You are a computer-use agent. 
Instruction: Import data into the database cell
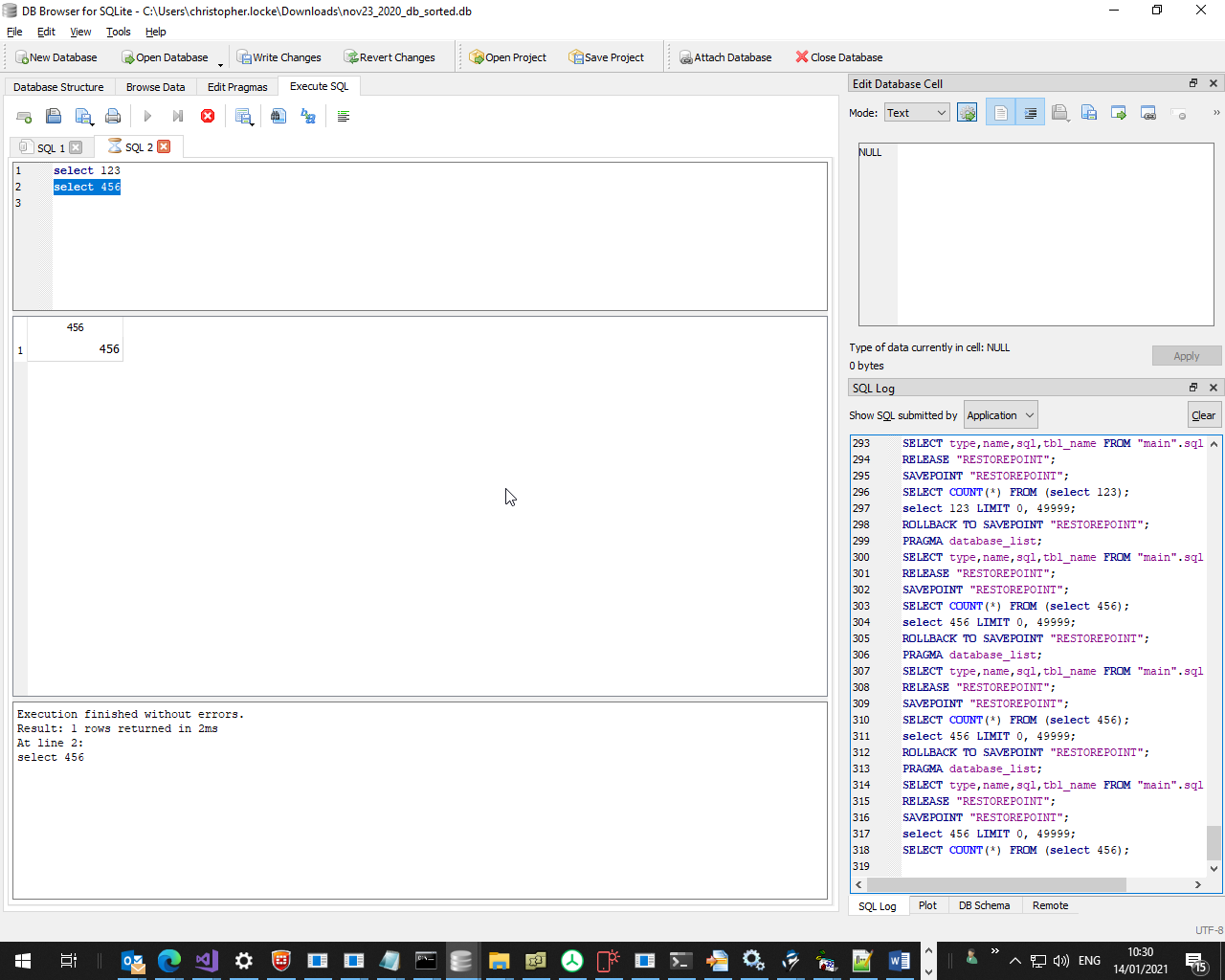[1059, 112]
